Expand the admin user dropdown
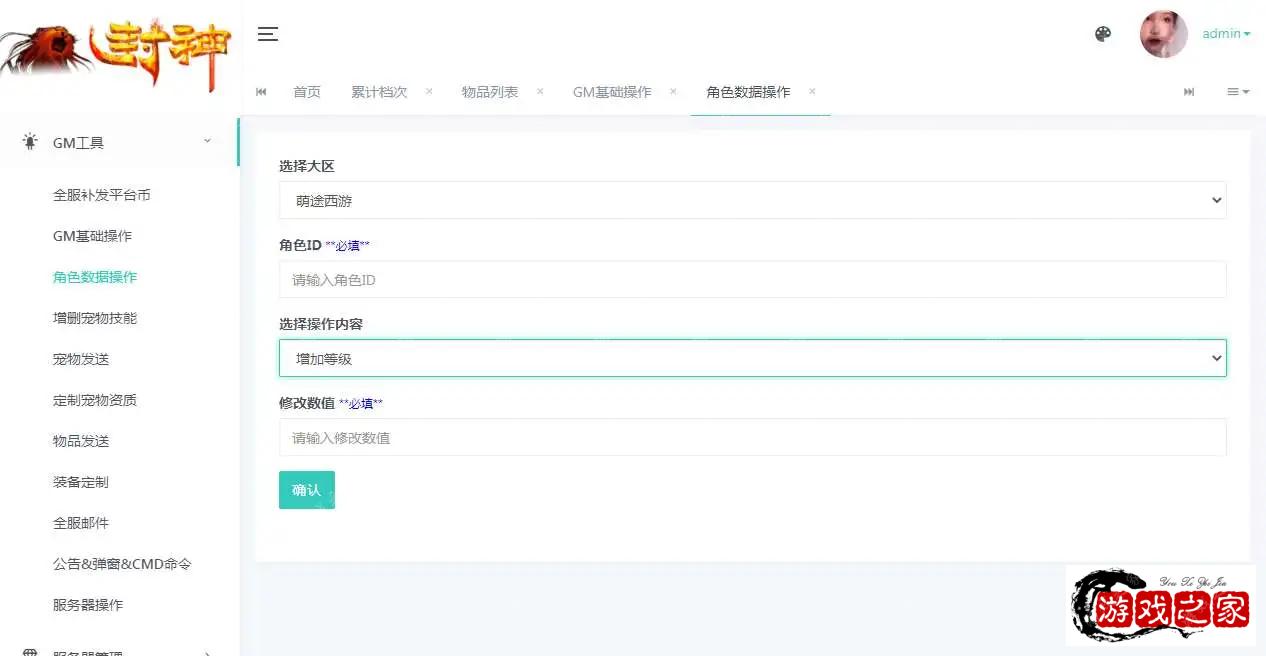 pos(1226,34)
